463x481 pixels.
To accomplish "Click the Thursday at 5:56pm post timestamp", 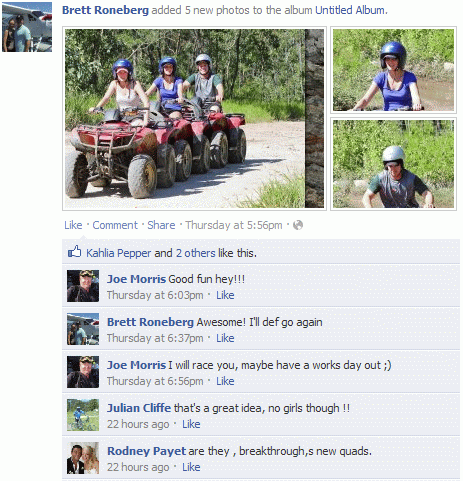I will 234,225.
